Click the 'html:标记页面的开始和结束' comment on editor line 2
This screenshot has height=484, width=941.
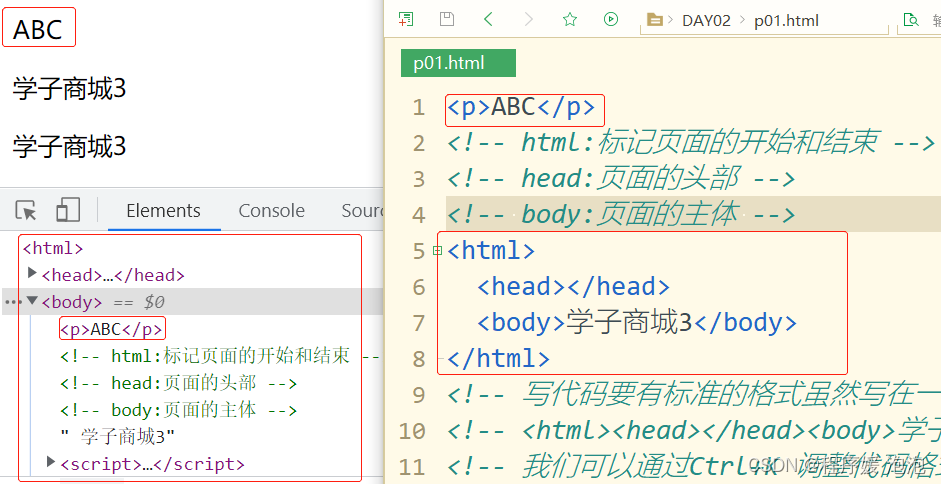coord(691,143)
